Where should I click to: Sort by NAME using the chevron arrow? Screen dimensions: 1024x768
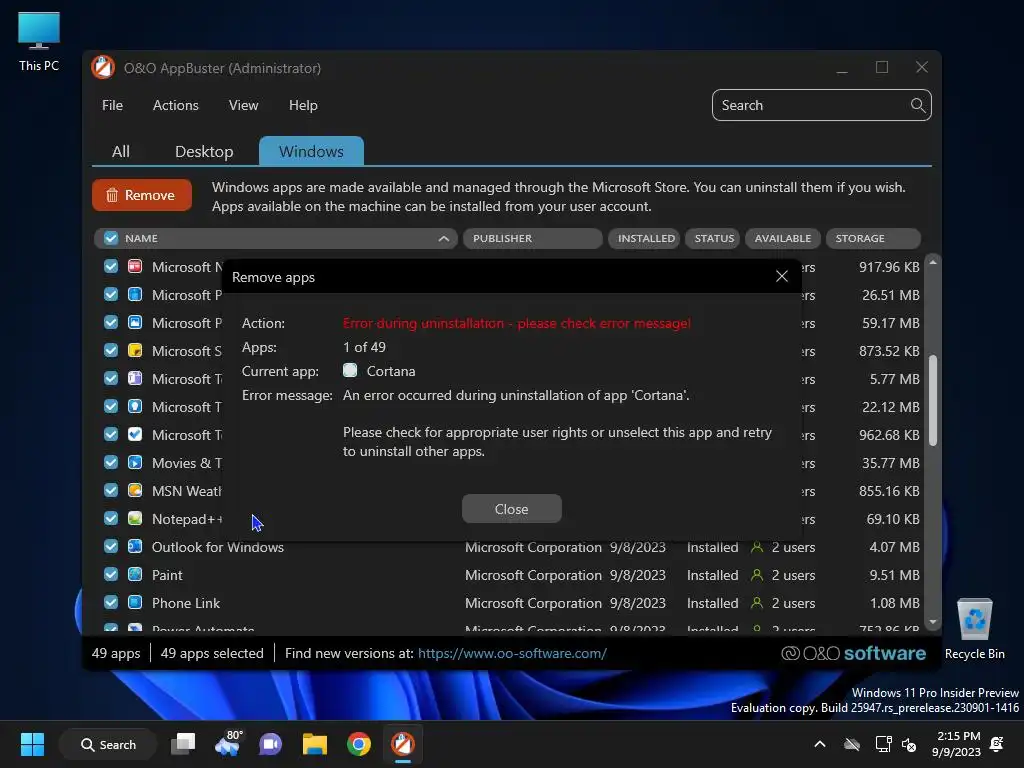(x=443, y=238)
